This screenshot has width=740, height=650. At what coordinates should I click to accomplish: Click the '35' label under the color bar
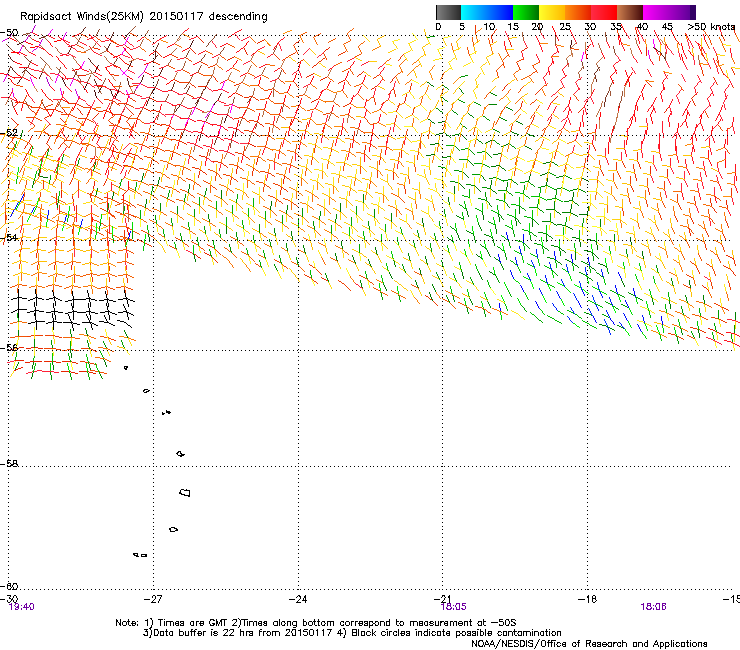click(x=616, y=27)
